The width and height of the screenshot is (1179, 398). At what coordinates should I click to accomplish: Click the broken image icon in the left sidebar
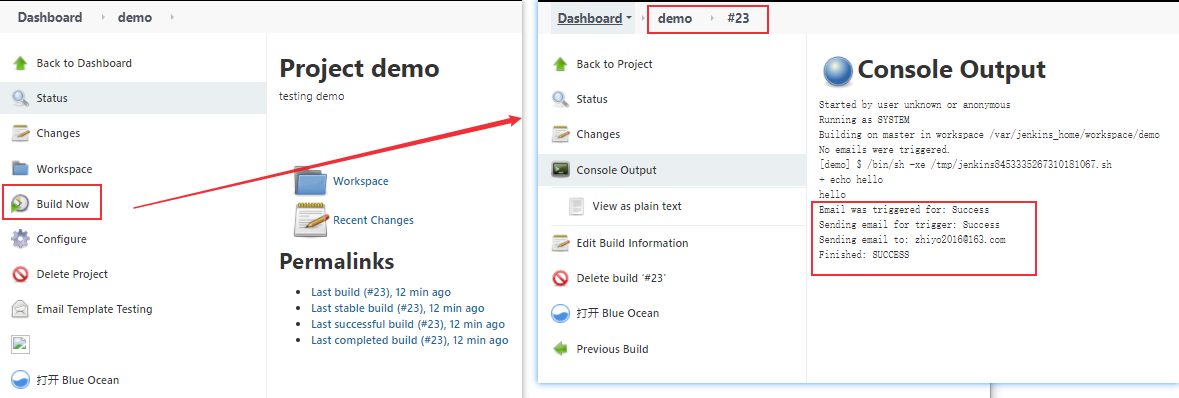20,344
